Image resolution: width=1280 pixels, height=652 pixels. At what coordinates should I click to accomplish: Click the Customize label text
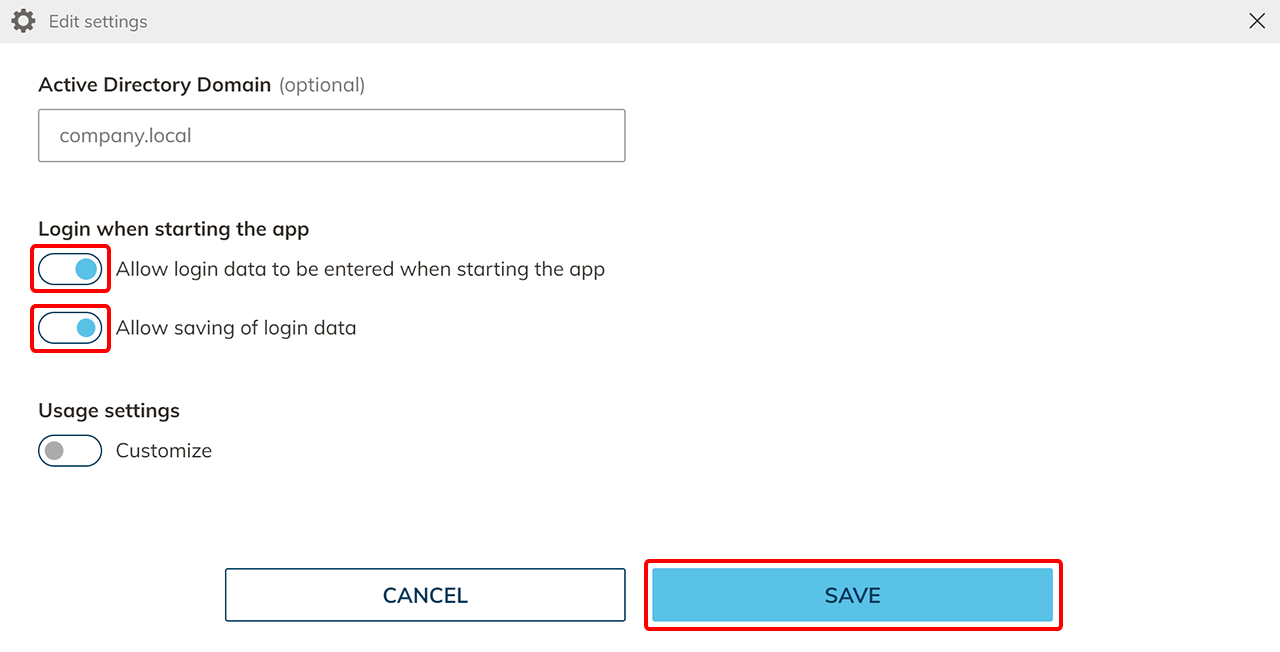164,451
